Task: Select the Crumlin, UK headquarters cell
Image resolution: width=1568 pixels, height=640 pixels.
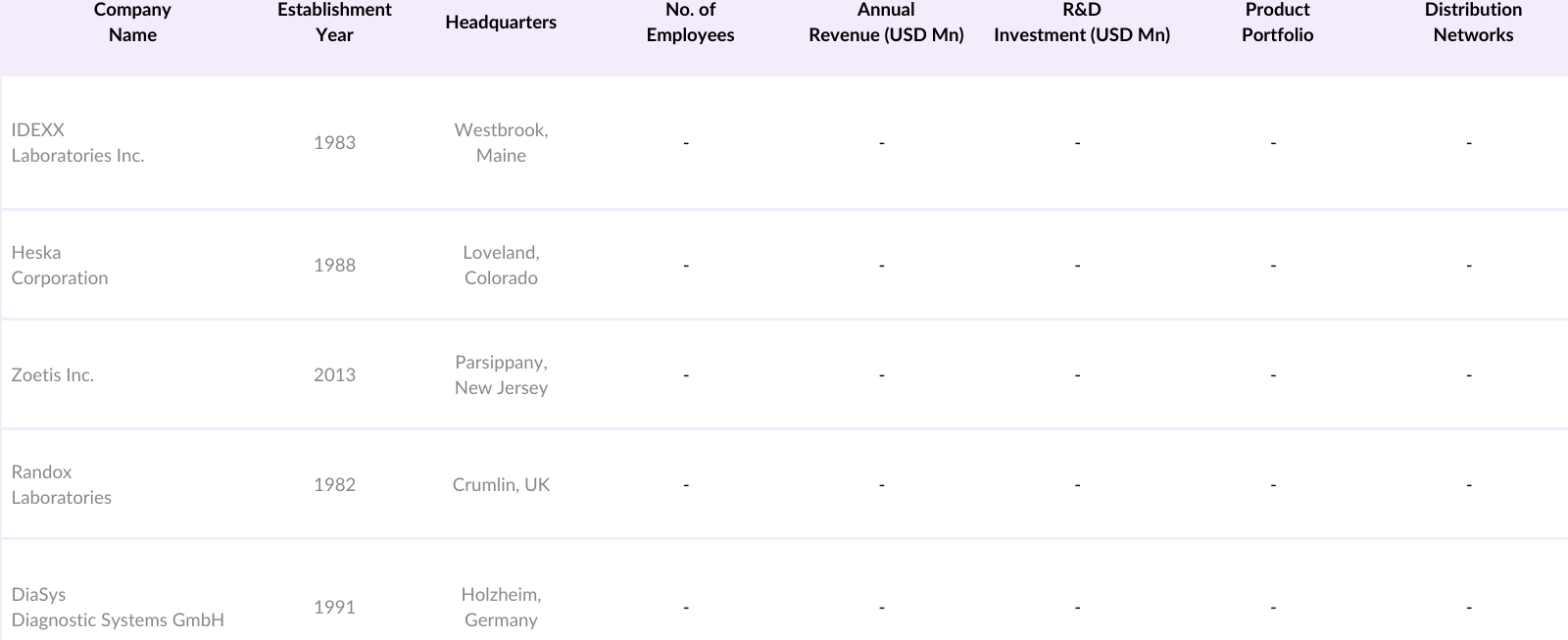Action: 501,485
